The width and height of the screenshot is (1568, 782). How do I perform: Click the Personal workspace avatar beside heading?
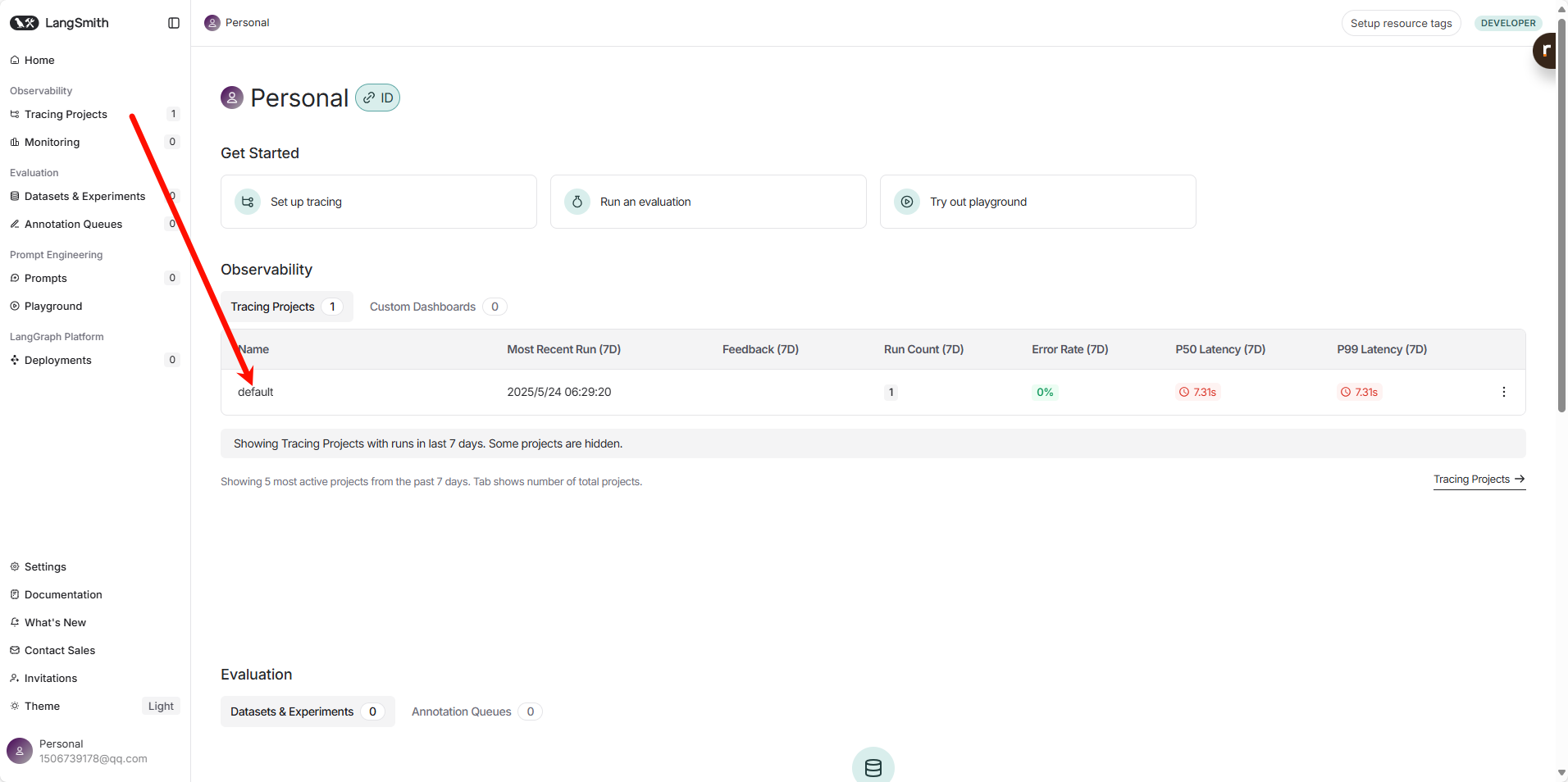coord(232,98)
